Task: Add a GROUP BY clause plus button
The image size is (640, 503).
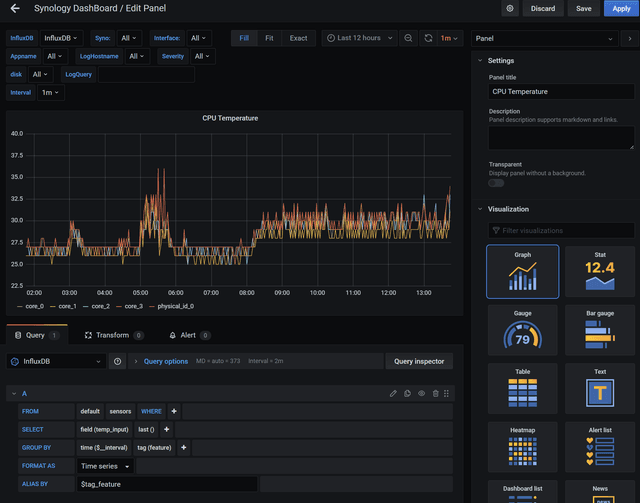Action: coord(184,448)
